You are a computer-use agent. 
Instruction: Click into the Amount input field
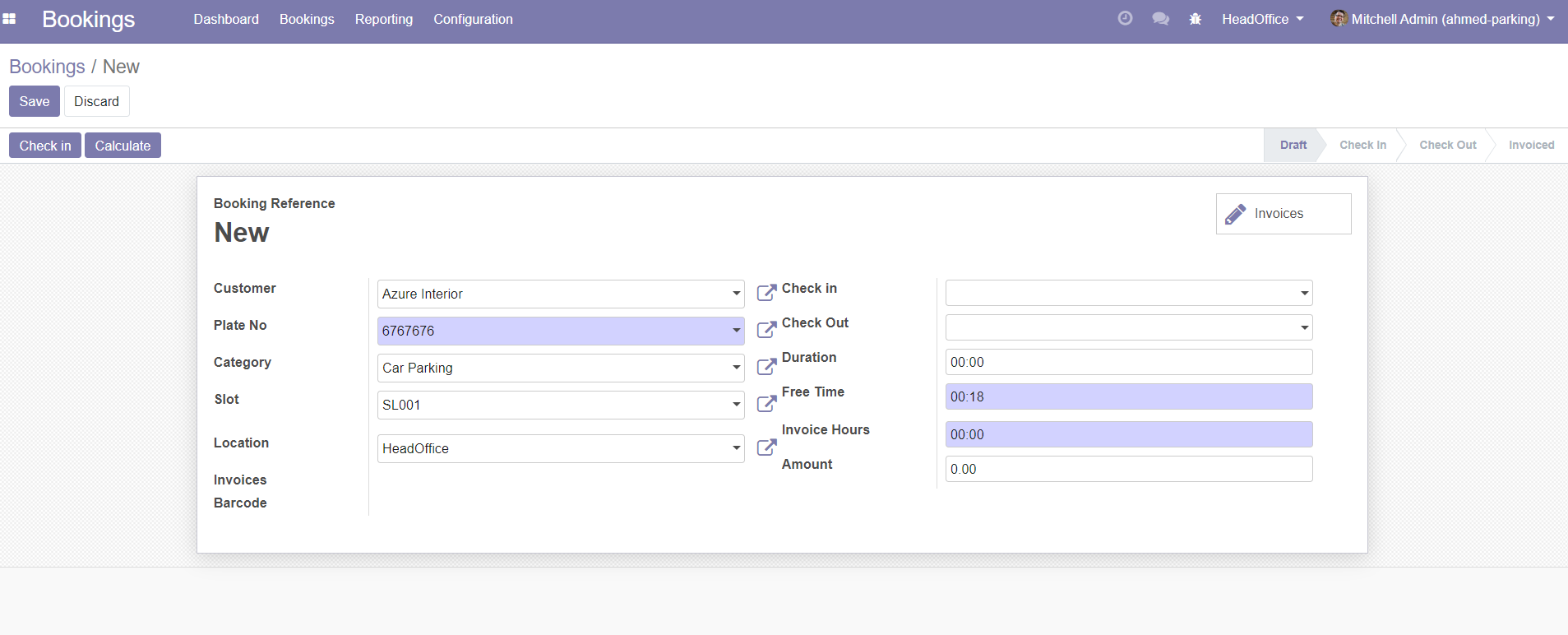pyautogui.click(x=1128, y=469)
